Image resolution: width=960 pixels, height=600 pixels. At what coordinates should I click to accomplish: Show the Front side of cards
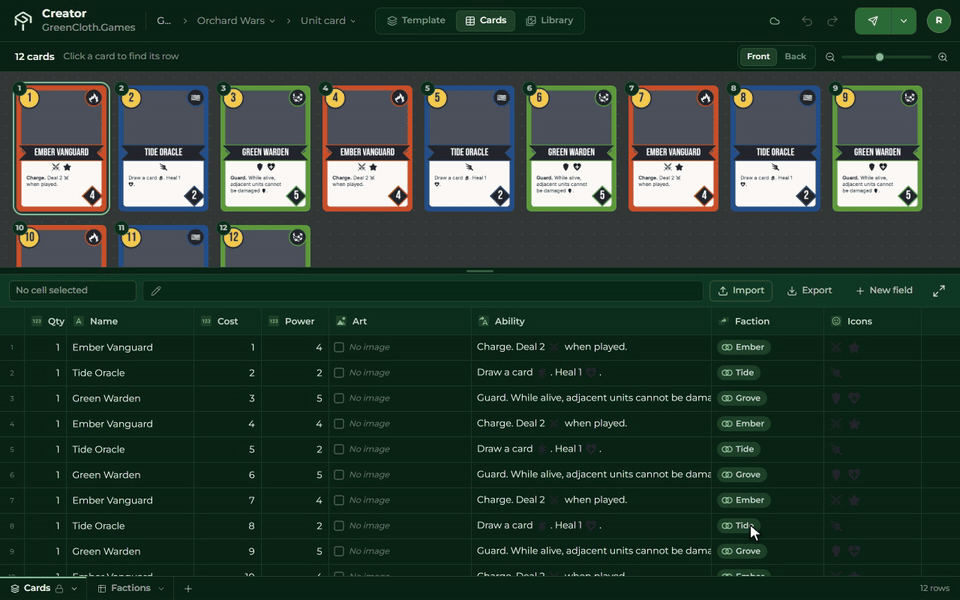coord(758,56)
